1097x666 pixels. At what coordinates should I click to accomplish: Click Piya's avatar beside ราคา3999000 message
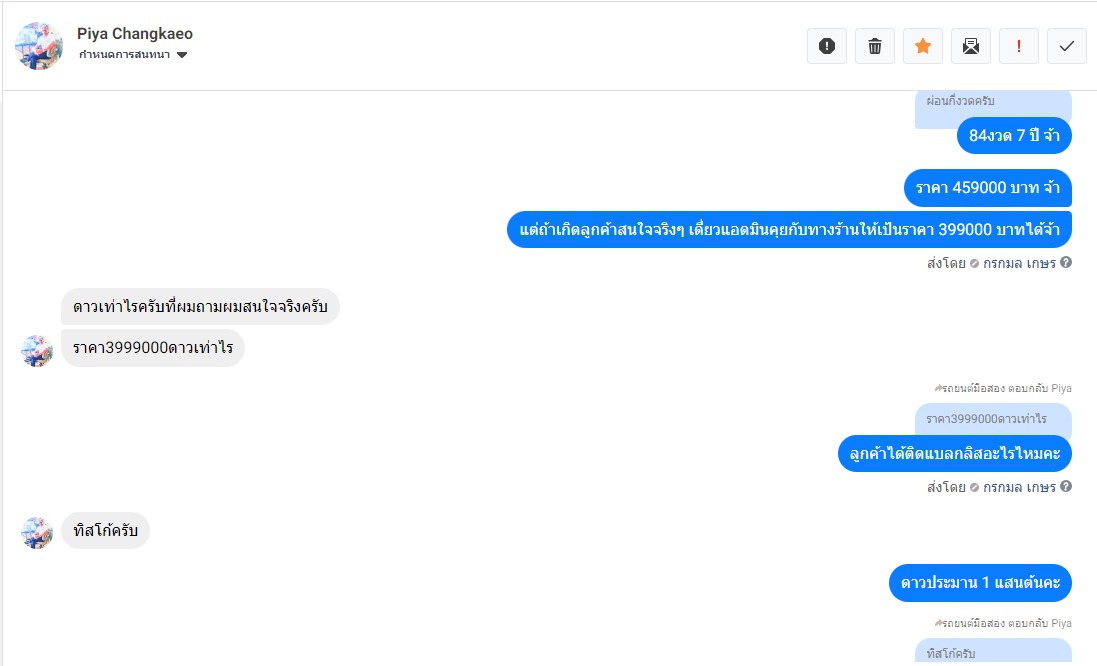pyautogui.click(x=37, y=351)
